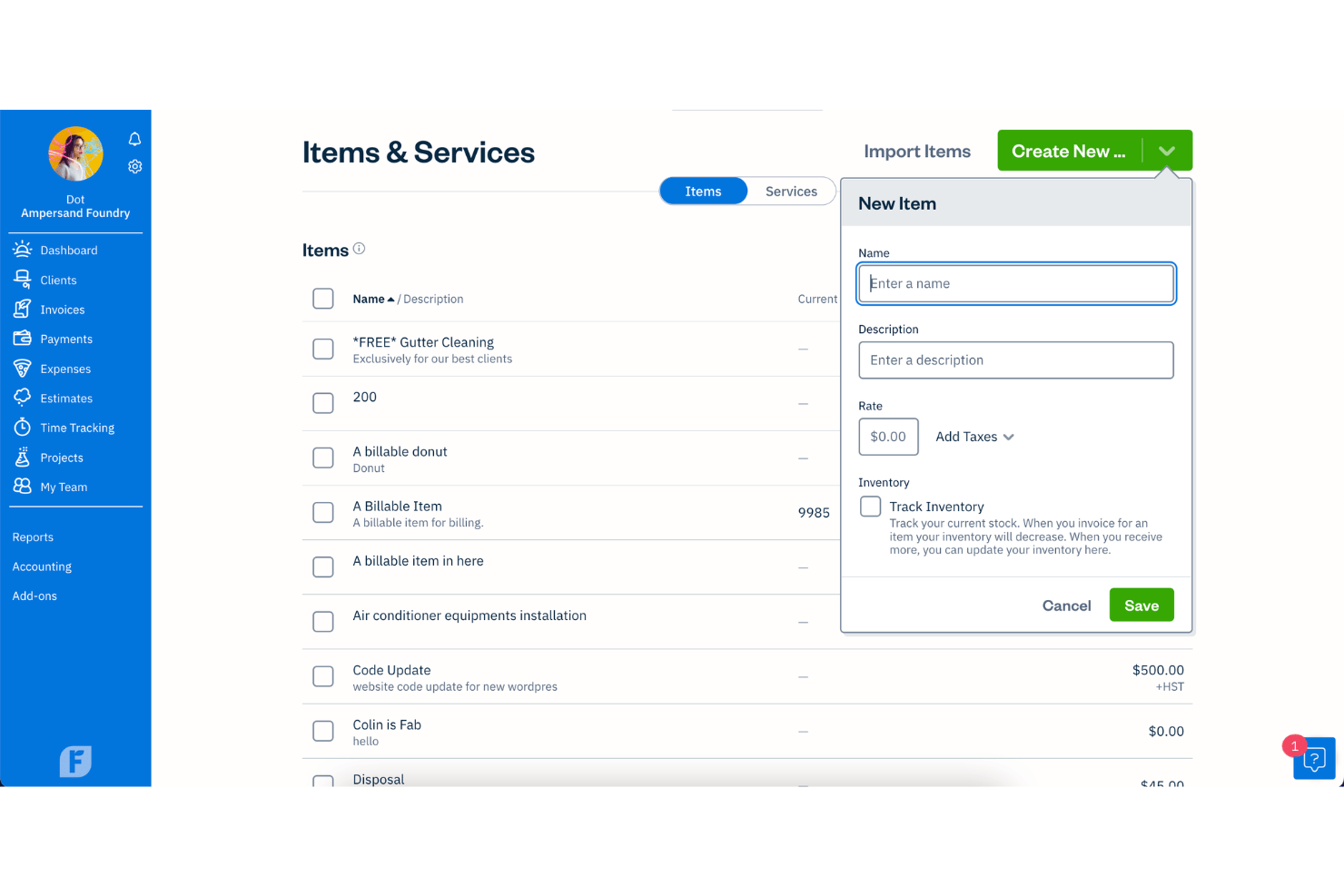Cancel the New Item form

pyautogui.click(x=1067, y=606)
